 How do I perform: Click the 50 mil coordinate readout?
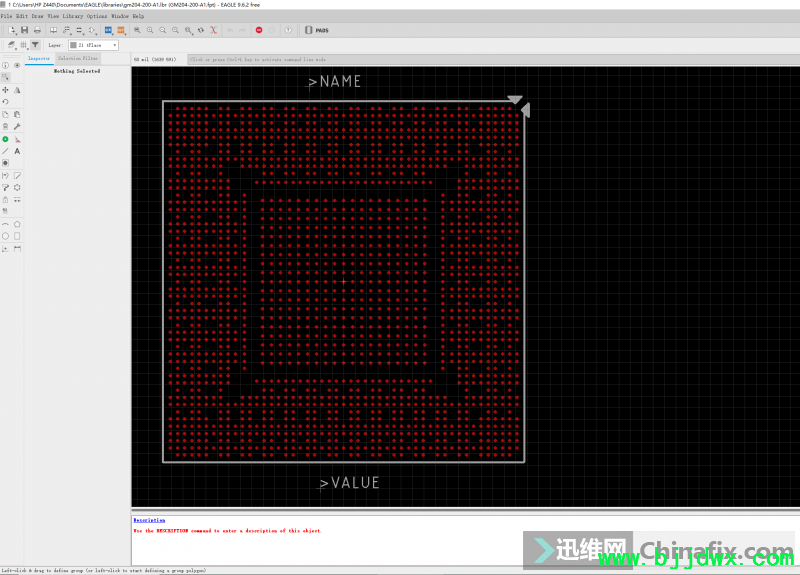[155, 59]
